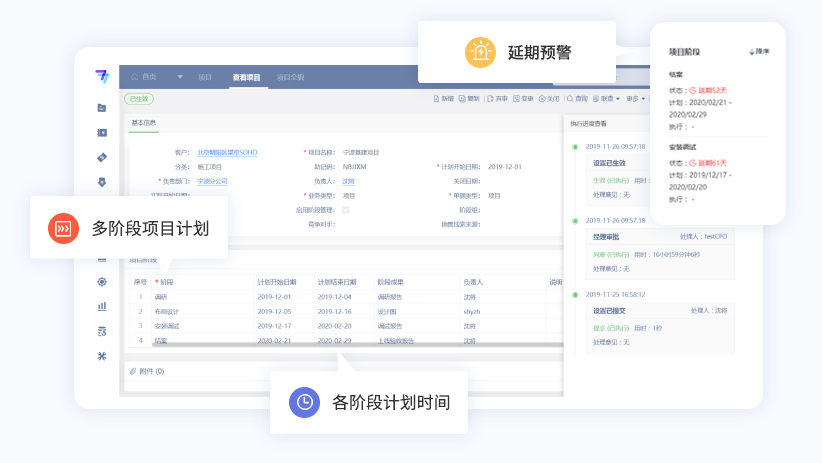Expand the 联查 dropdown in toolbar
Viewport: 822px width, 463px height.
coord(606,99)
